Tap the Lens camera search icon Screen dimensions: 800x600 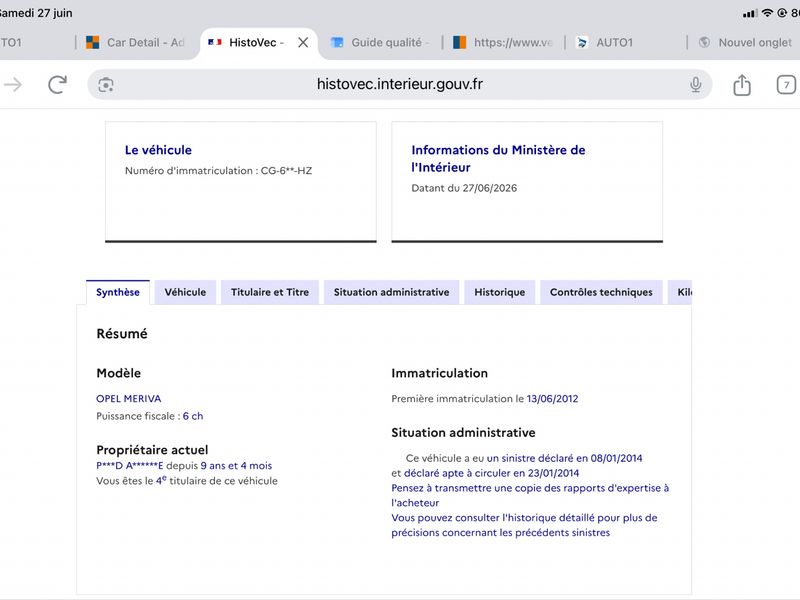pos(106,85)
